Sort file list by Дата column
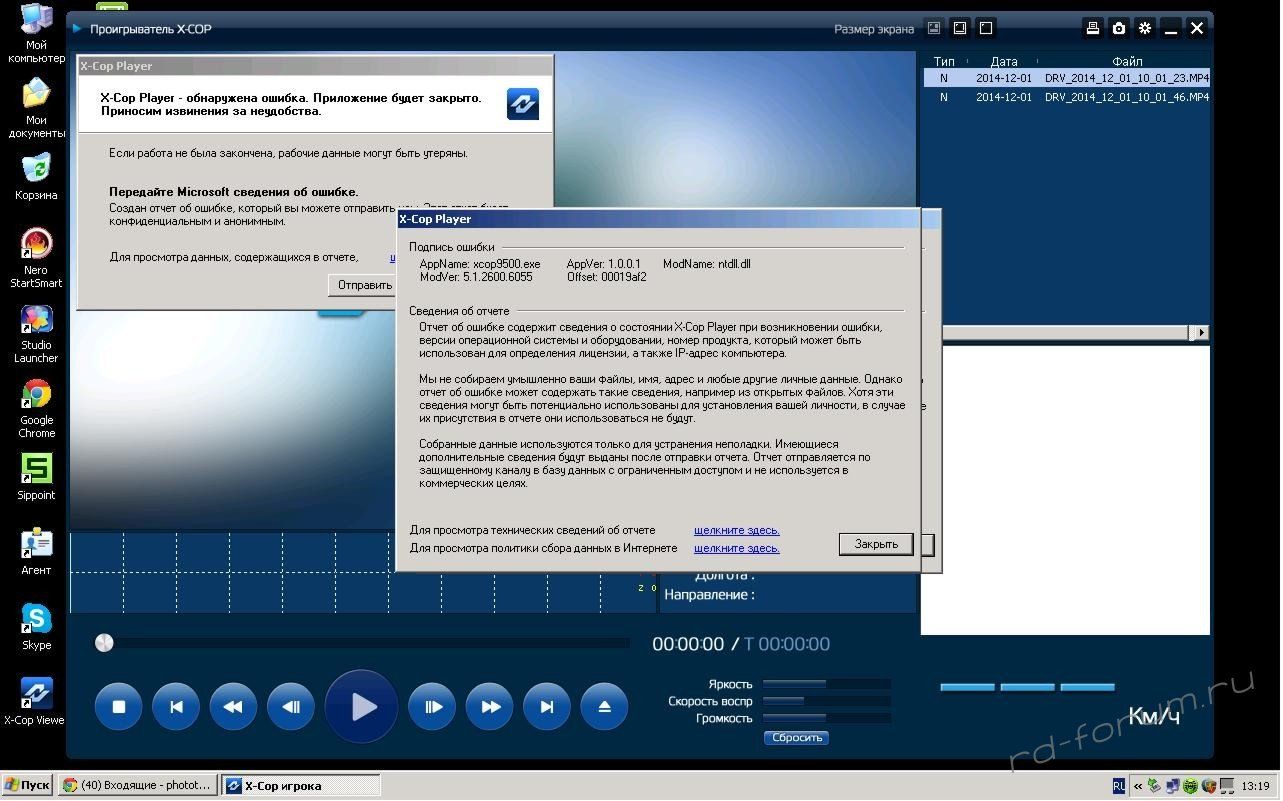 tap(1004, 61)
